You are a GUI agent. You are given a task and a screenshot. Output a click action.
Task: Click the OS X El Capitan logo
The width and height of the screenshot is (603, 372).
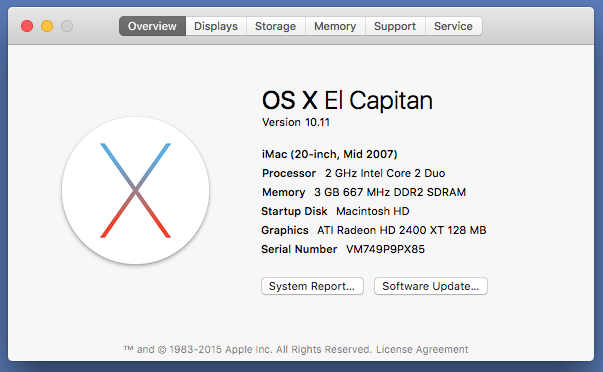(x=135, y=190)
